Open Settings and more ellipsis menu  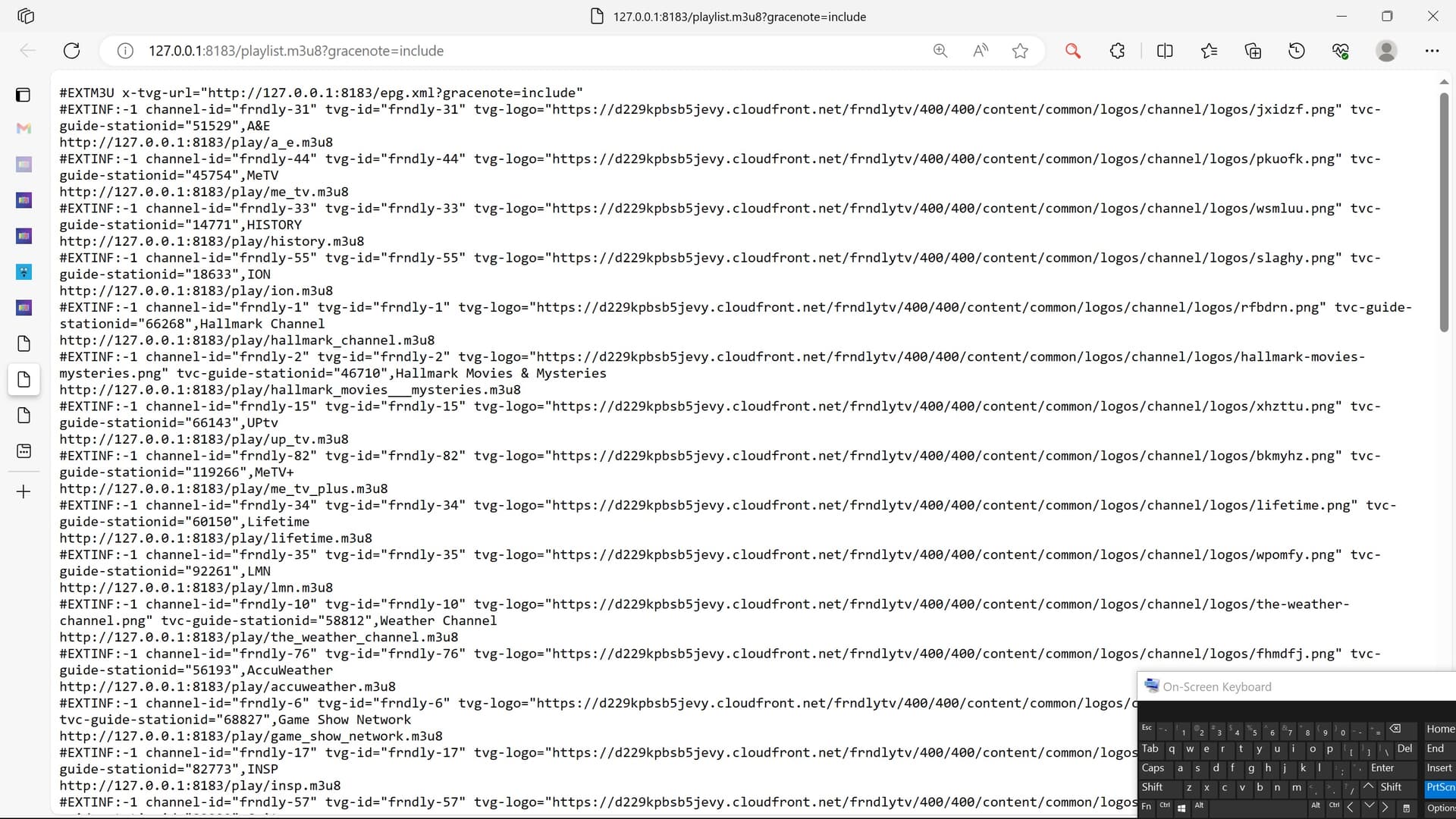click(1432, 51)
